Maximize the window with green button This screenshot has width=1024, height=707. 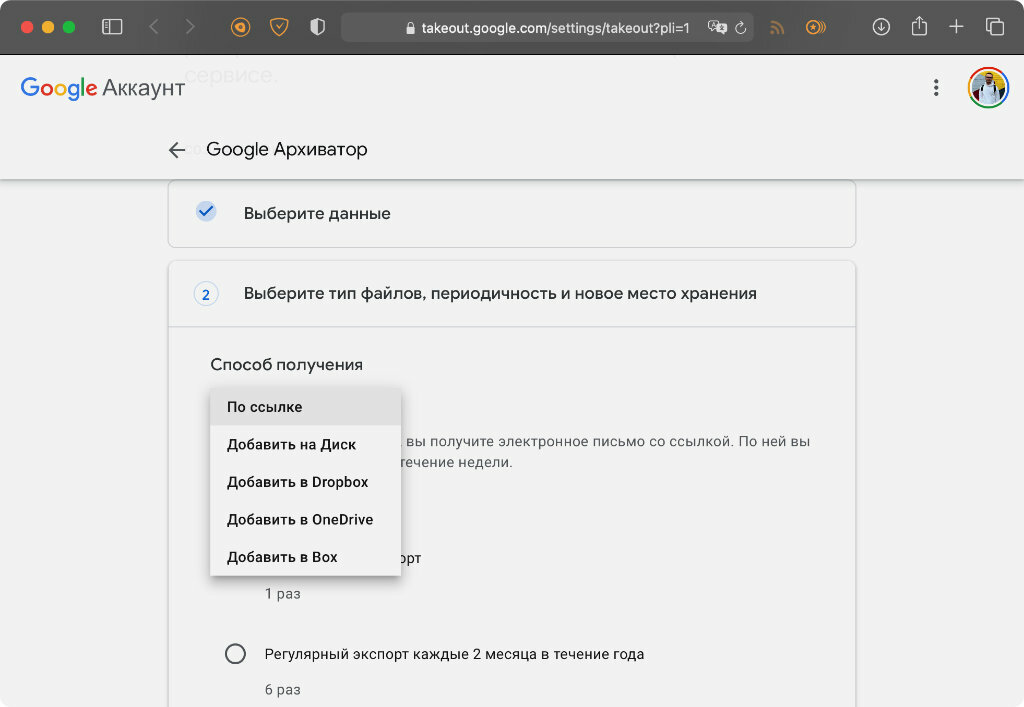click(x=69, y=27)
